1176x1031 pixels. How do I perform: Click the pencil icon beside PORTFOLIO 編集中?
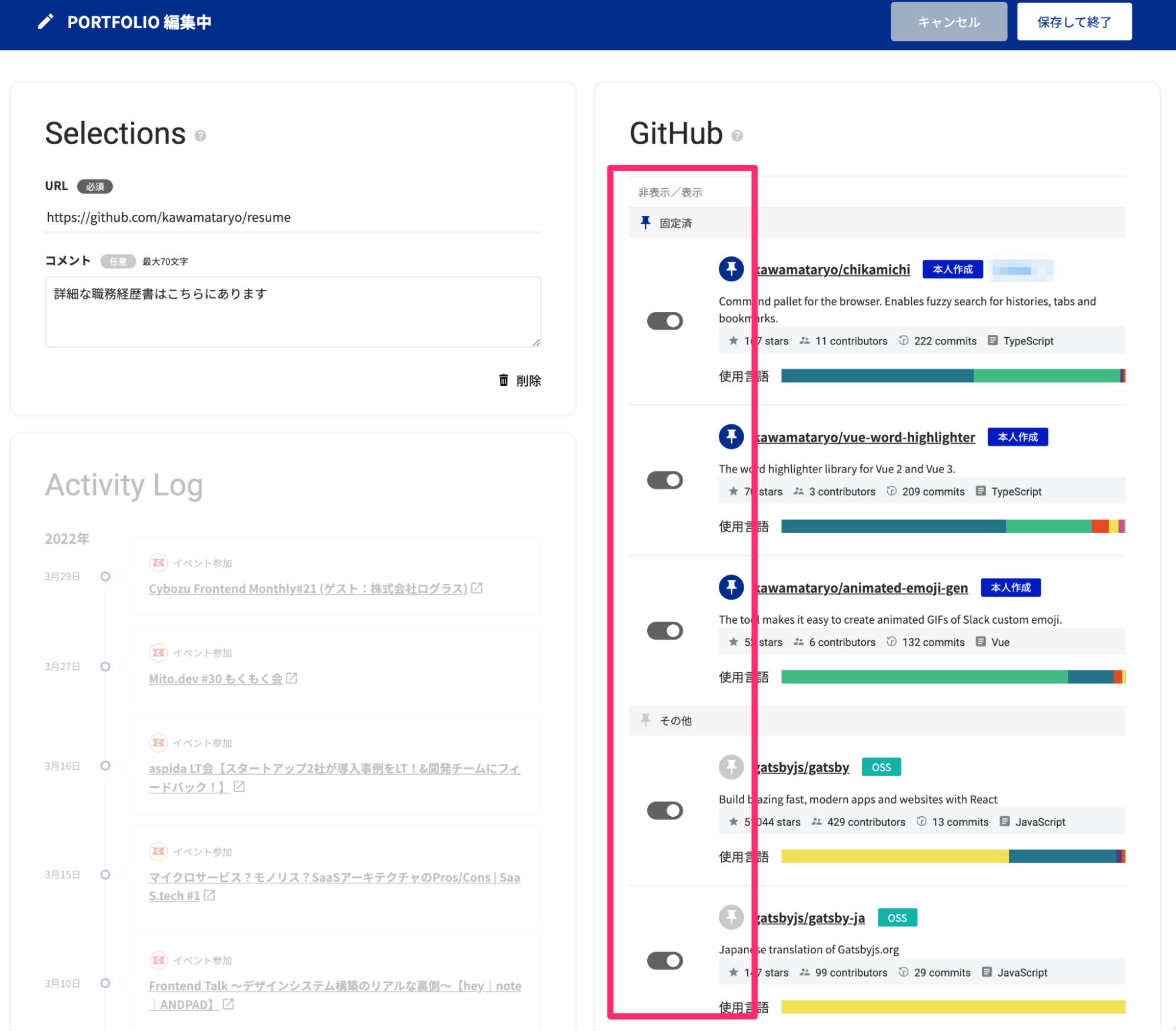[x=46, y=22]
